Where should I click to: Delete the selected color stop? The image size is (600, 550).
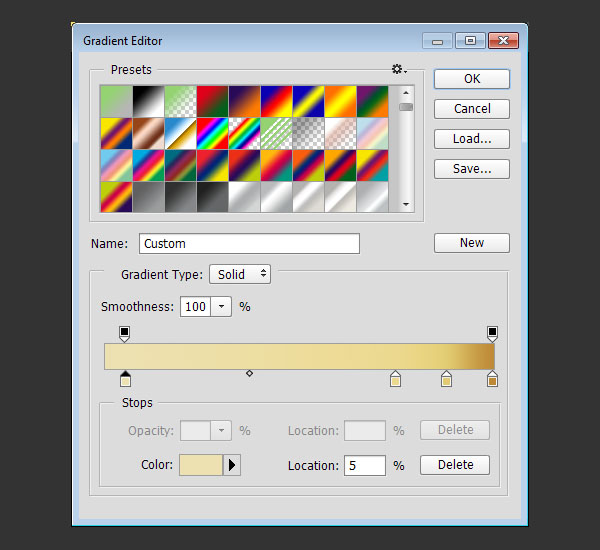pos(455,465)
